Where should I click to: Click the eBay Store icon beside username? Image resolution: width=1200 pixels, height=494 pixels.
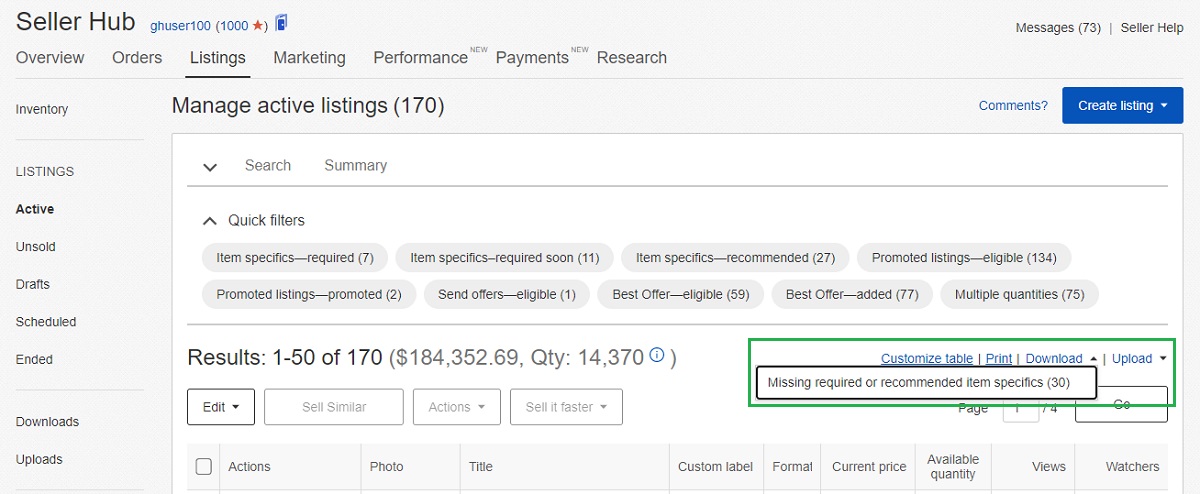(281, 23)
